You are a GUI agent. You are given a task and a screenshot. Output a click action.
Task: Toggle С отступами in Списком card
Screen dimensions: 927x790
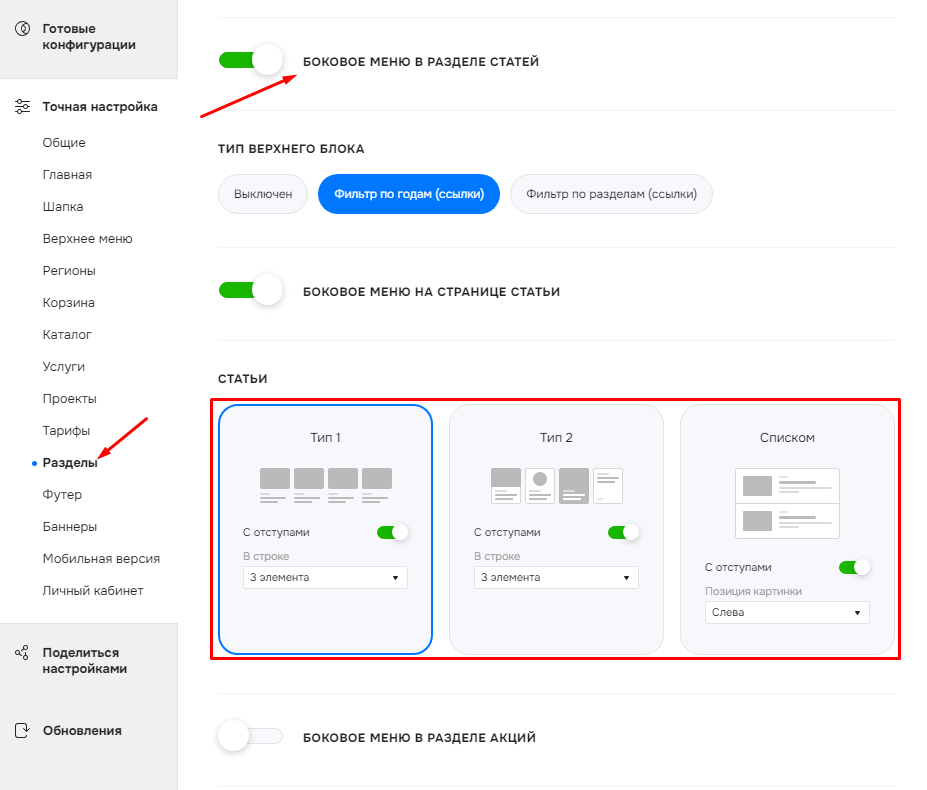(x=854, y=567)
